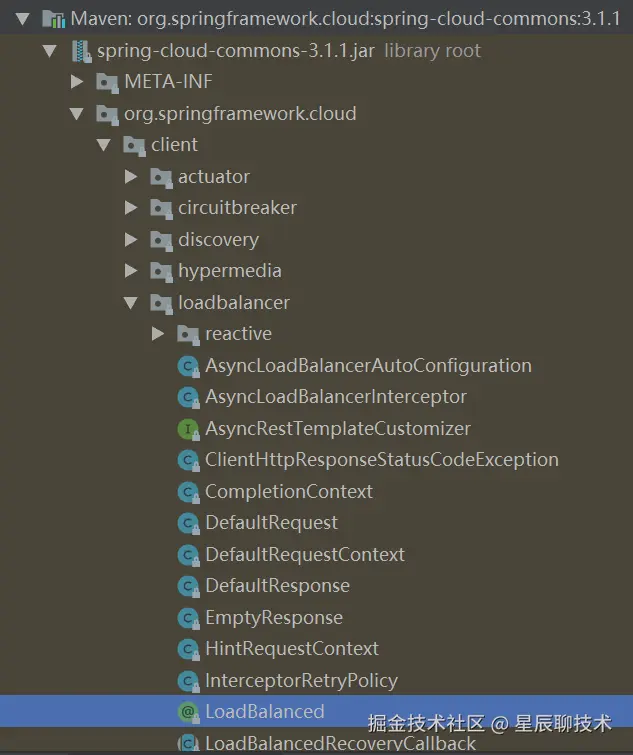Click the DefaultRequest class icon
The width and height of the screenshot is (633, 755).
click(x=188, y=524)
